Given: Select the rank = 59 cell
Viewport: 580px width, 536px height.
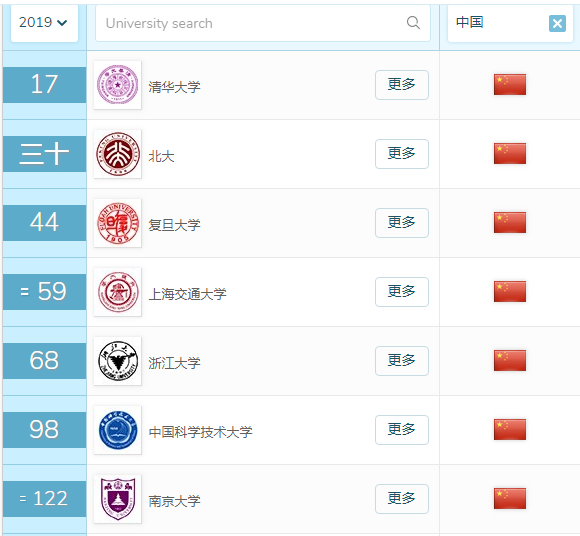Looking at the screenshot, I should [x=44, y=292].
